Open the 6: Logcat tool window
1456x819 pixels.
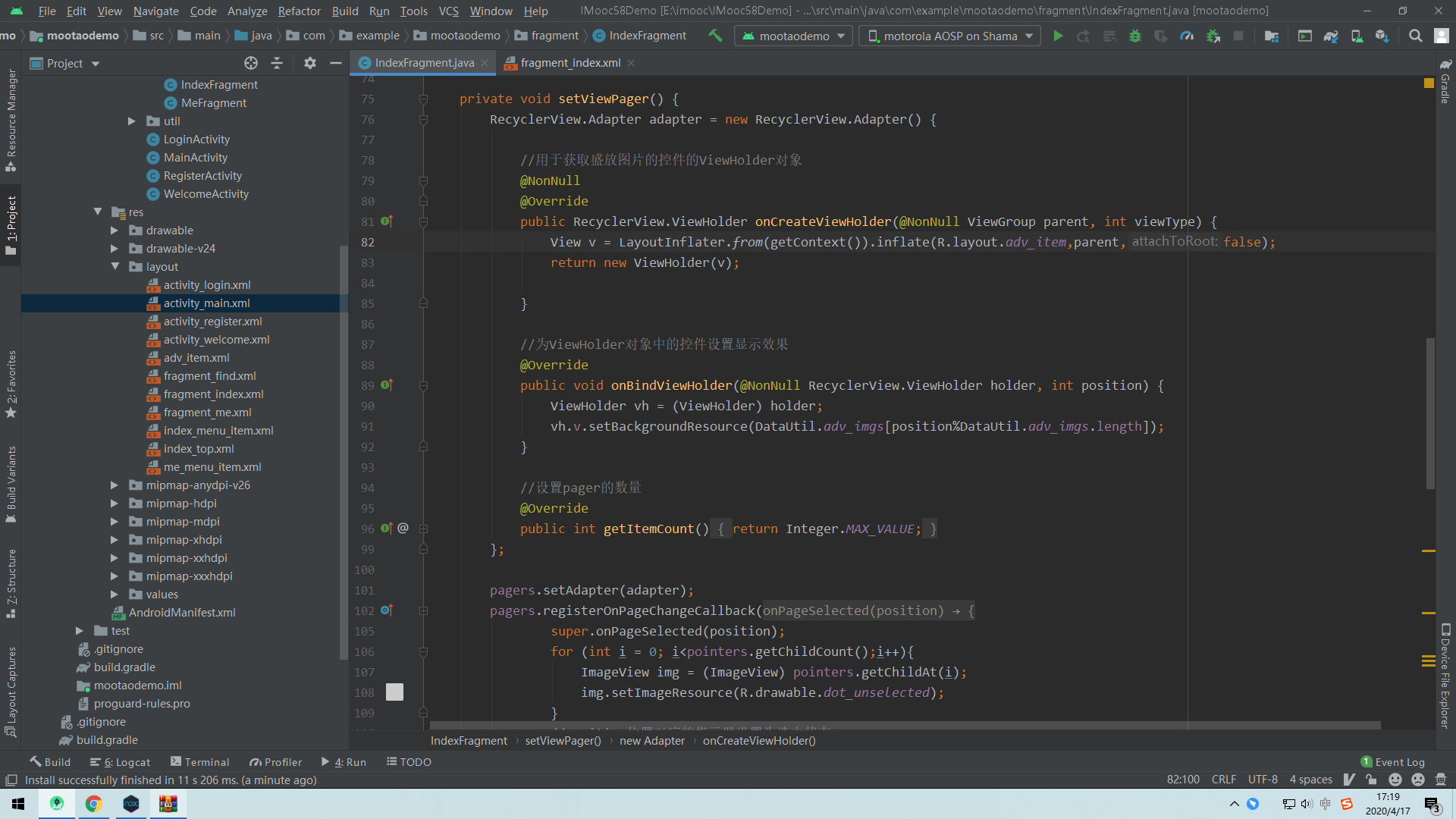point(120,762)
